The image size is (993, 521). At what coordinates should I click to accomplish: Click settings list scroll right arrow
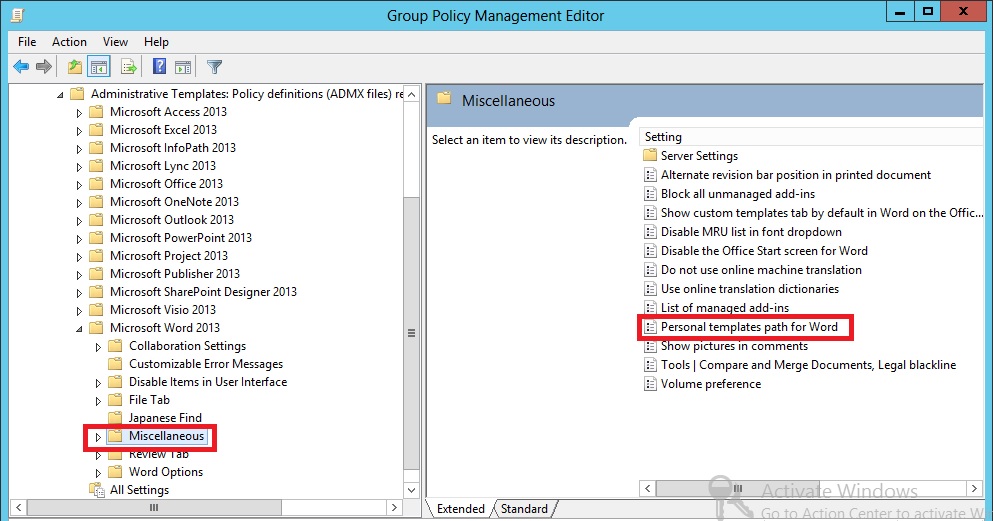point(975,488)
